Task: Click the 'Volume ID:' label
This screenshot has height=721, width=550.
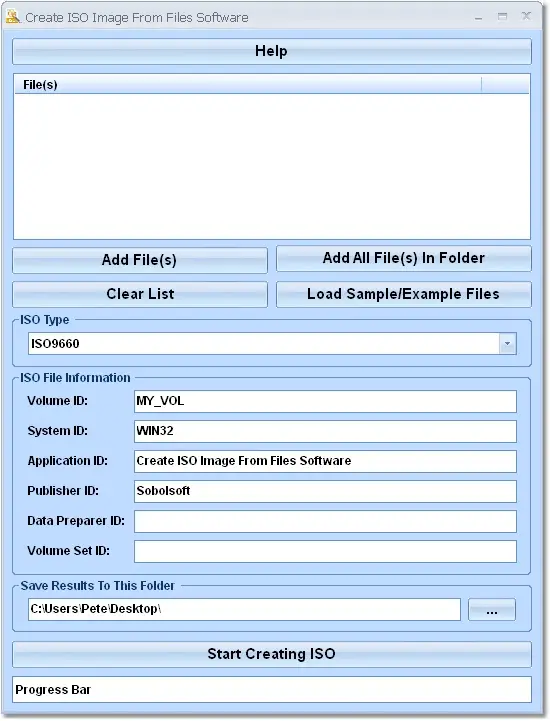Action: [x=57, y=401]
